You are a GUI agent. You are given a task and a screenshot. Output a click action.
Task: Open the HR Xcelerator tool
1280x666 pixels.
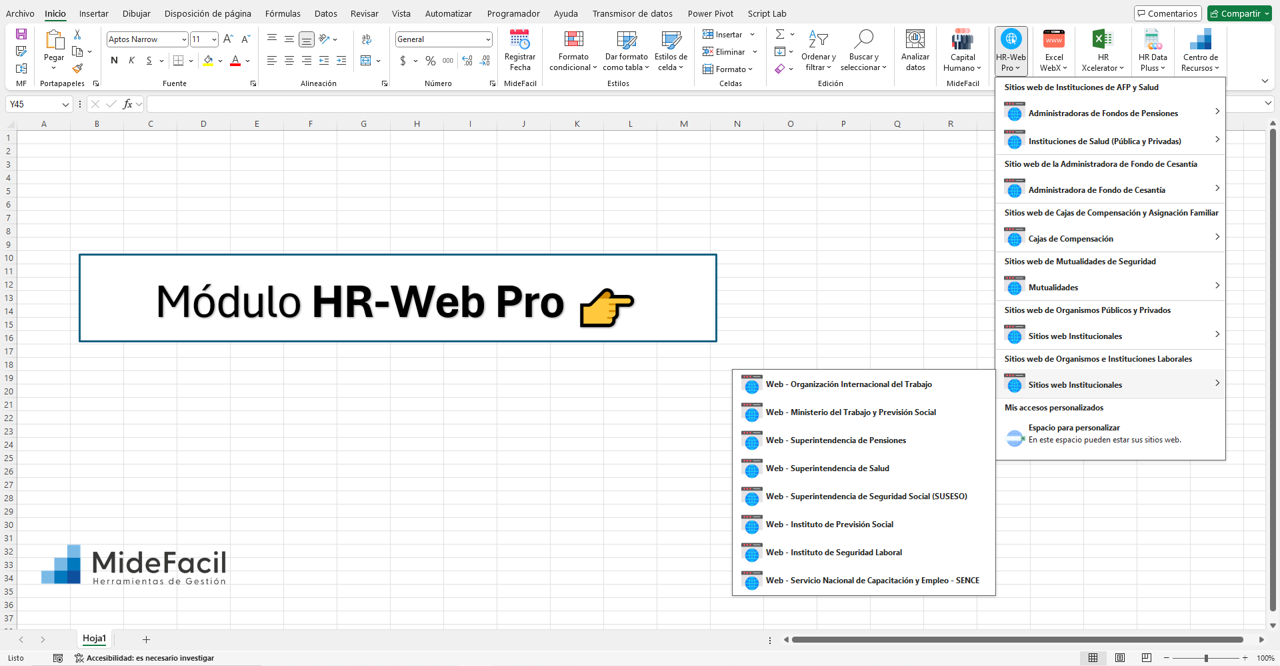1102,50
